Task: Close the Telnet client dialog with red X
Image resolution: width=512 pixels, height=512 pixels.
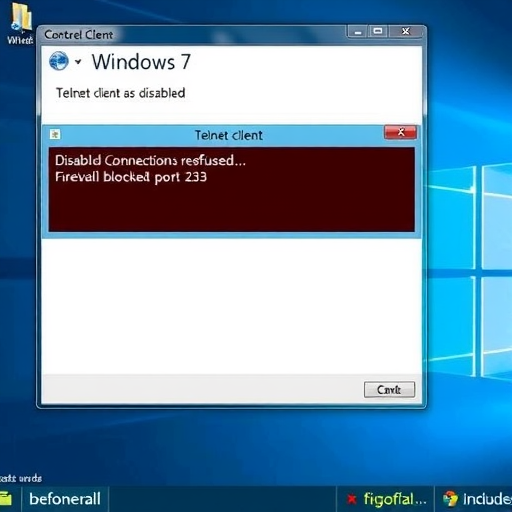Action: click(400, 132)
